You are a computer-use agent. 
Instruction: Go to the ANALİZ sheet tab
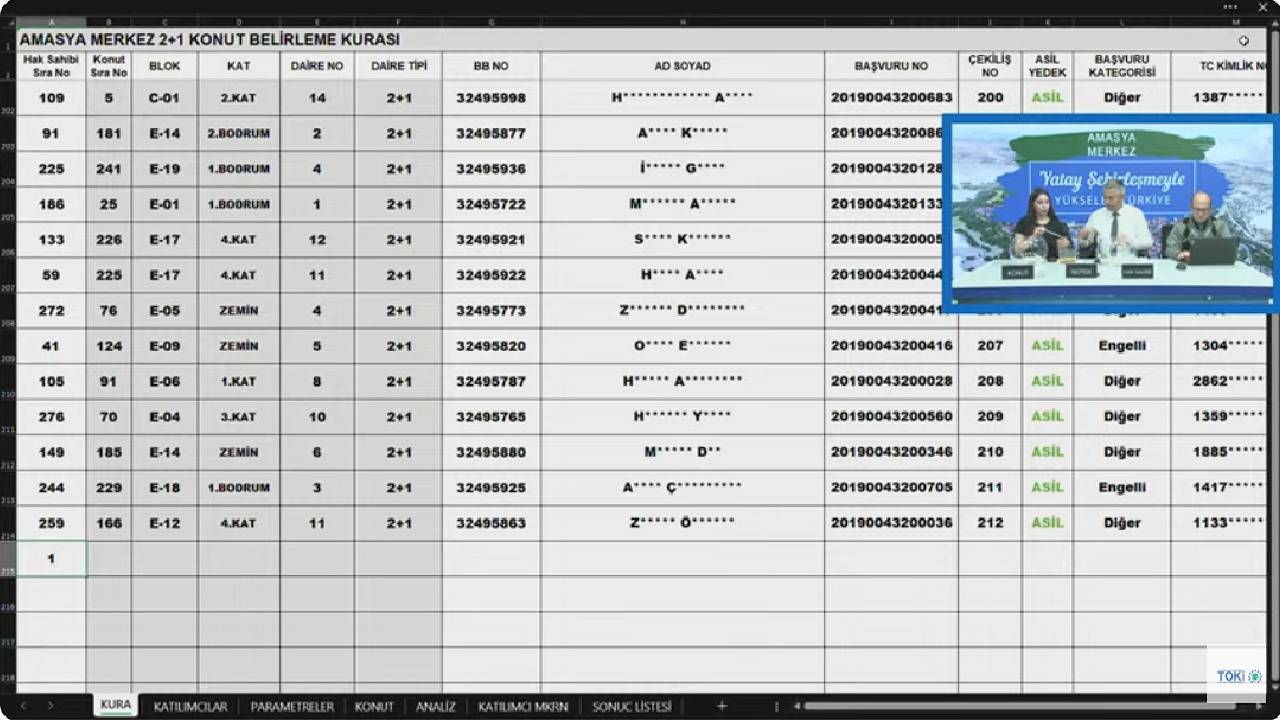click(x=436, y=706)
